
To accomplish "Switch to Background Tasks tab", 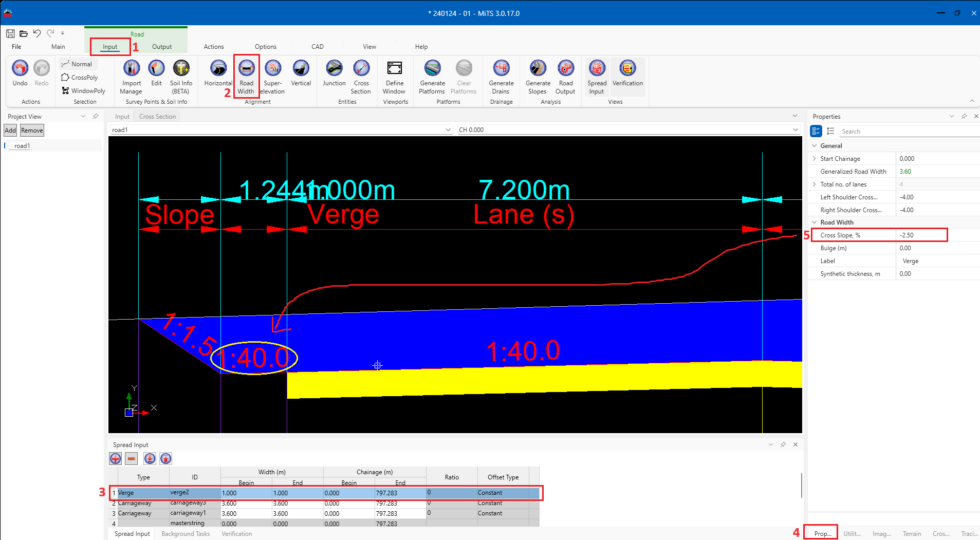I will point(186,534).
